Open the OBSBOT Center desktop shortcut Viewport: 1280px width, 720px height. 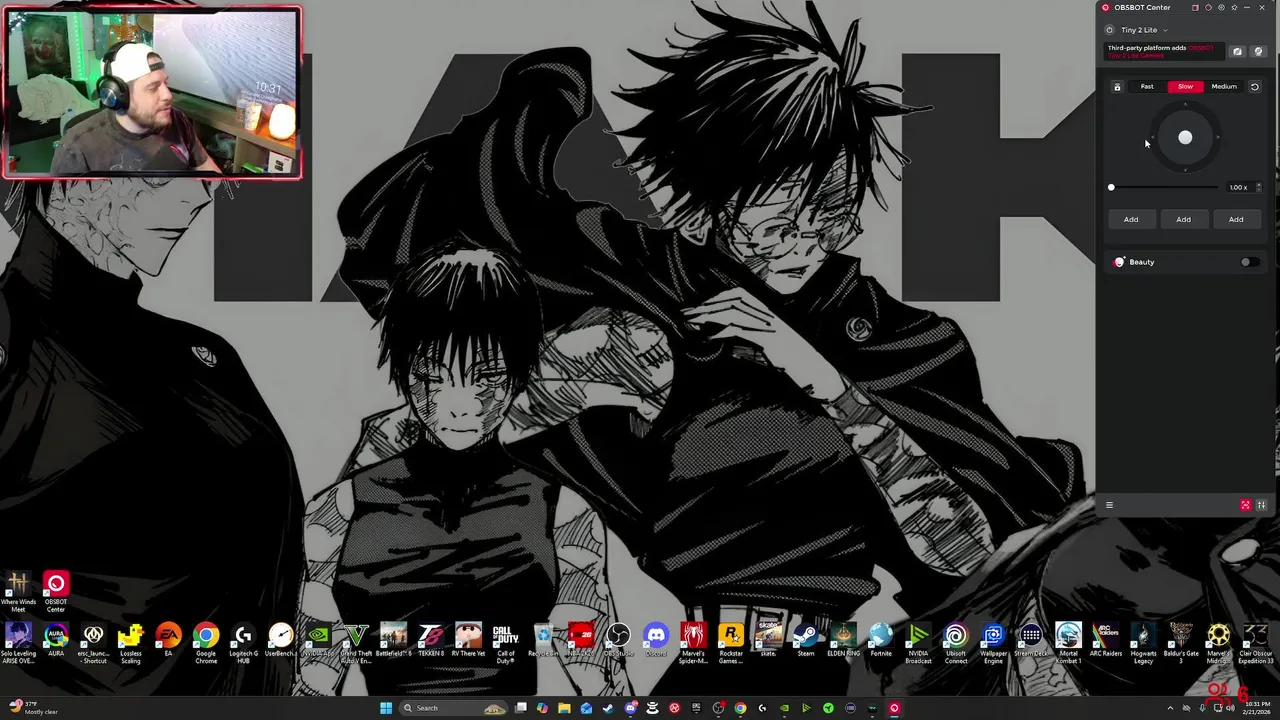56,592
